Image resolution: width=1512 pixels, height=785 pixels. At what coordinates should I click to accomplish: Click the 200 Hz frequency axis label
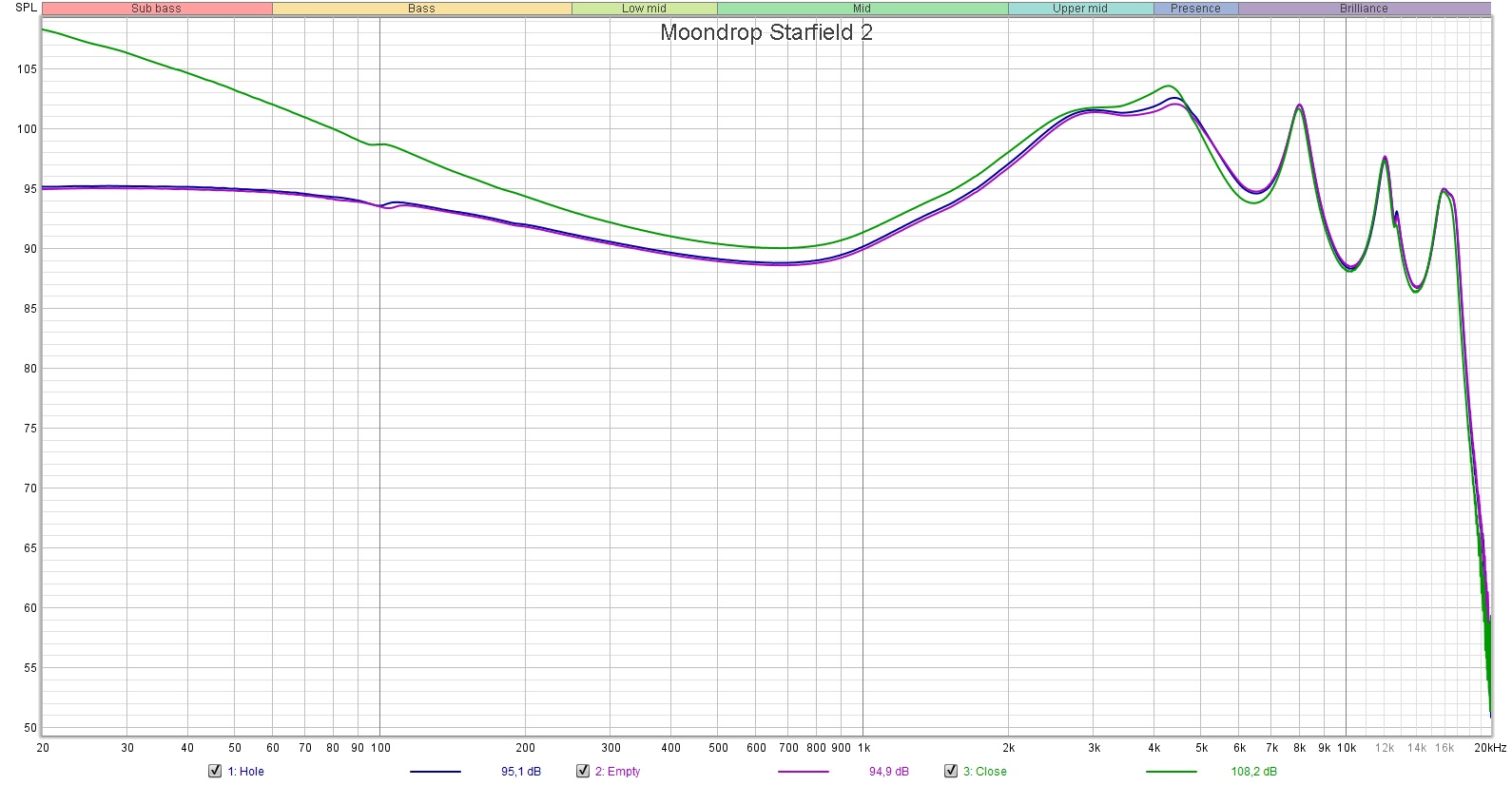point(525,748)
